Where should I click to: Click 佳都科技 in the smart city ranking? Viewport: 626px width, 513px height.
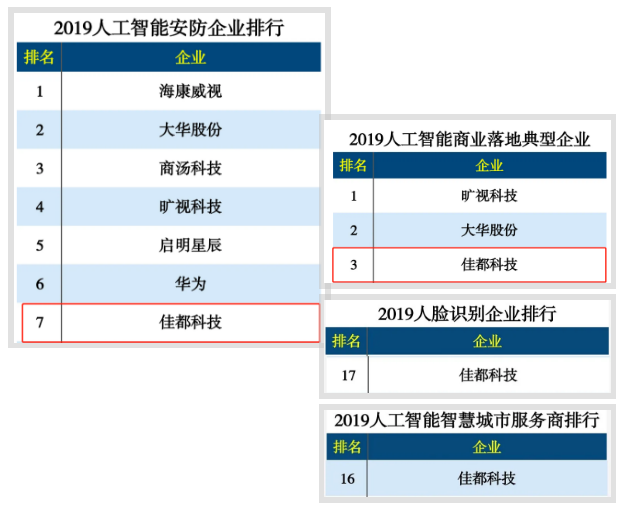488,479
